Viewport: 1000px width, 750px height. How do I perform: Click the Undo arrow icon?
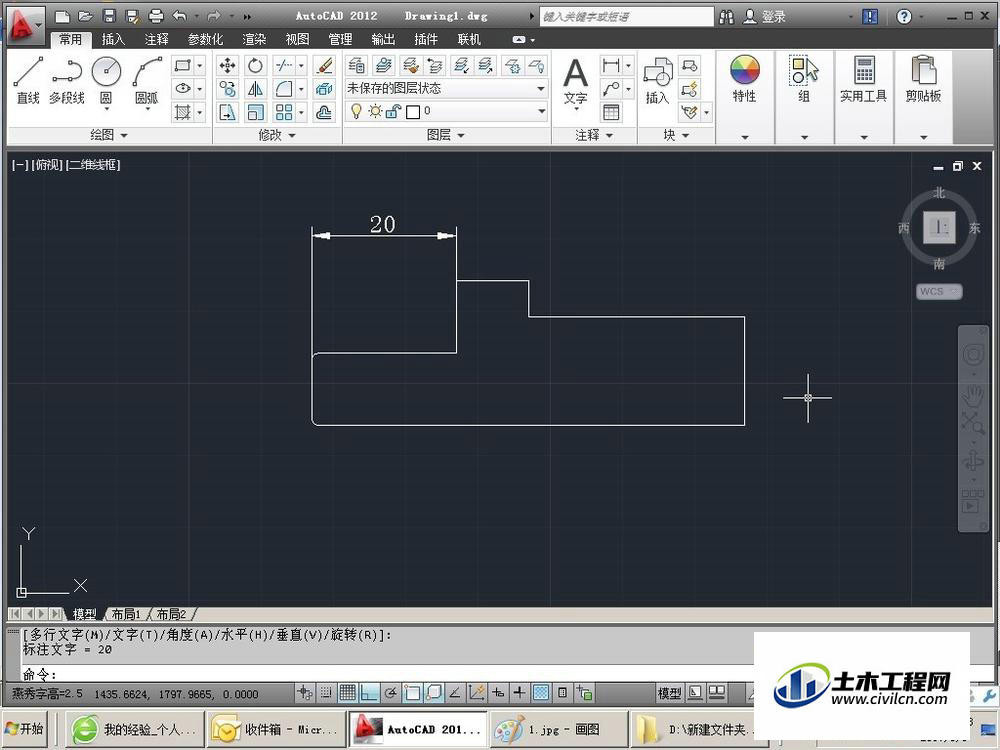[x=180, y=16]
